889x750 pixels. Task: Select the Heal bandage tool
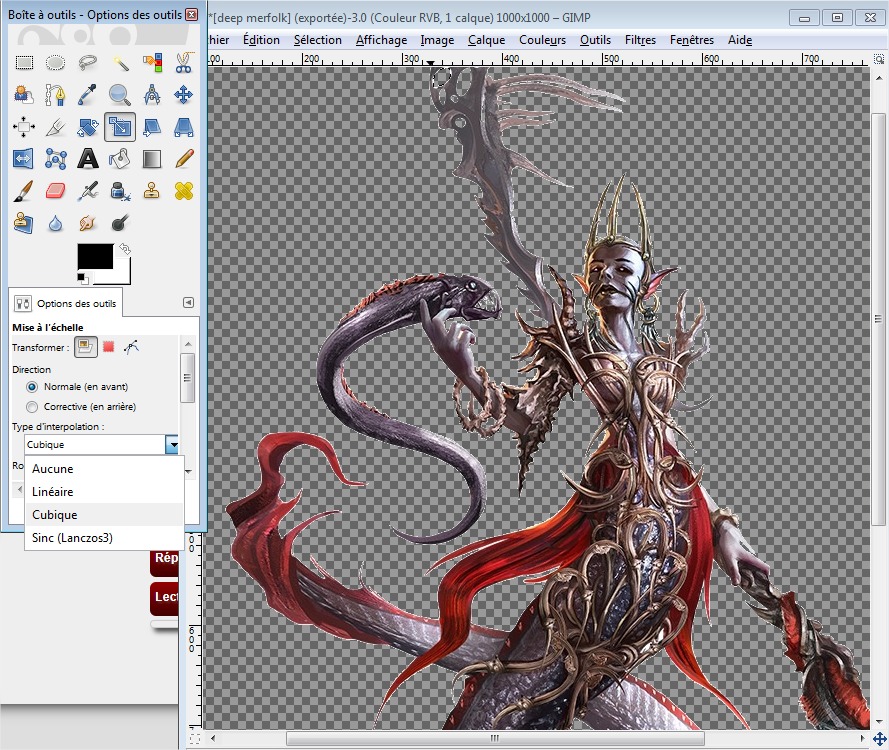(x=183, y=190)
